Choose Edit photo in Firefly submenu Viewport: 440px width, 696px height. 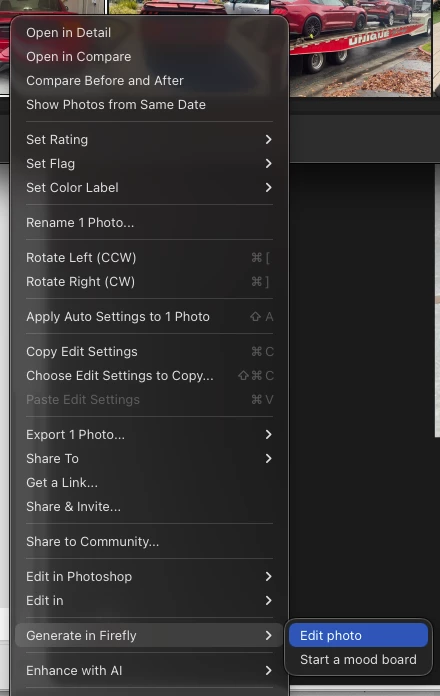point(358,635)
